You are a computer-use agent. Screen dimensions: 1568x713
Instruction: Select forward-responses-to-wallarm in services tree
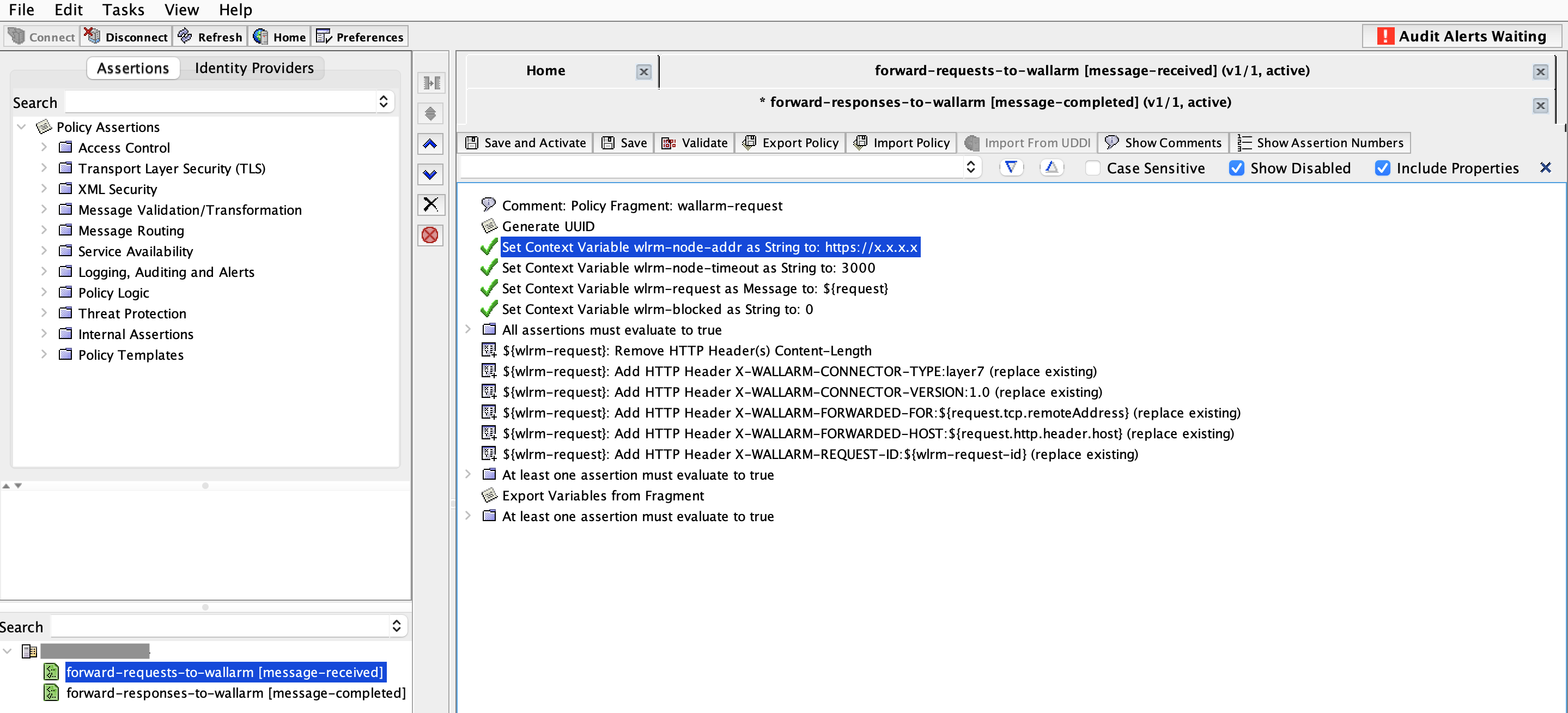(235, 693)
